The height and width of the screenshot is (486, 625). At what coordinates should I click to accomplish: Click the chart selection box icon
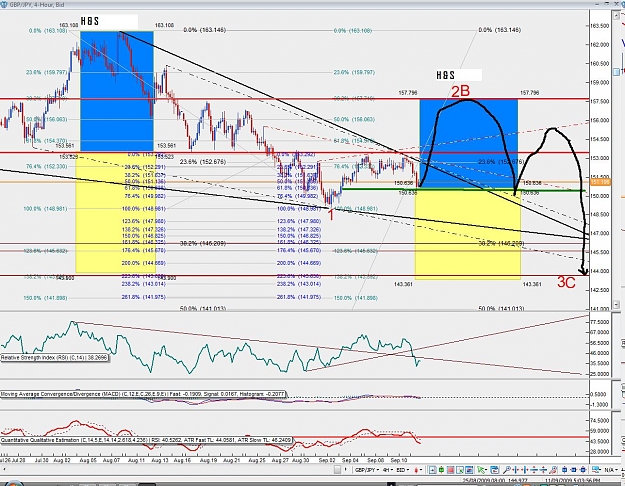pos(460,470)
